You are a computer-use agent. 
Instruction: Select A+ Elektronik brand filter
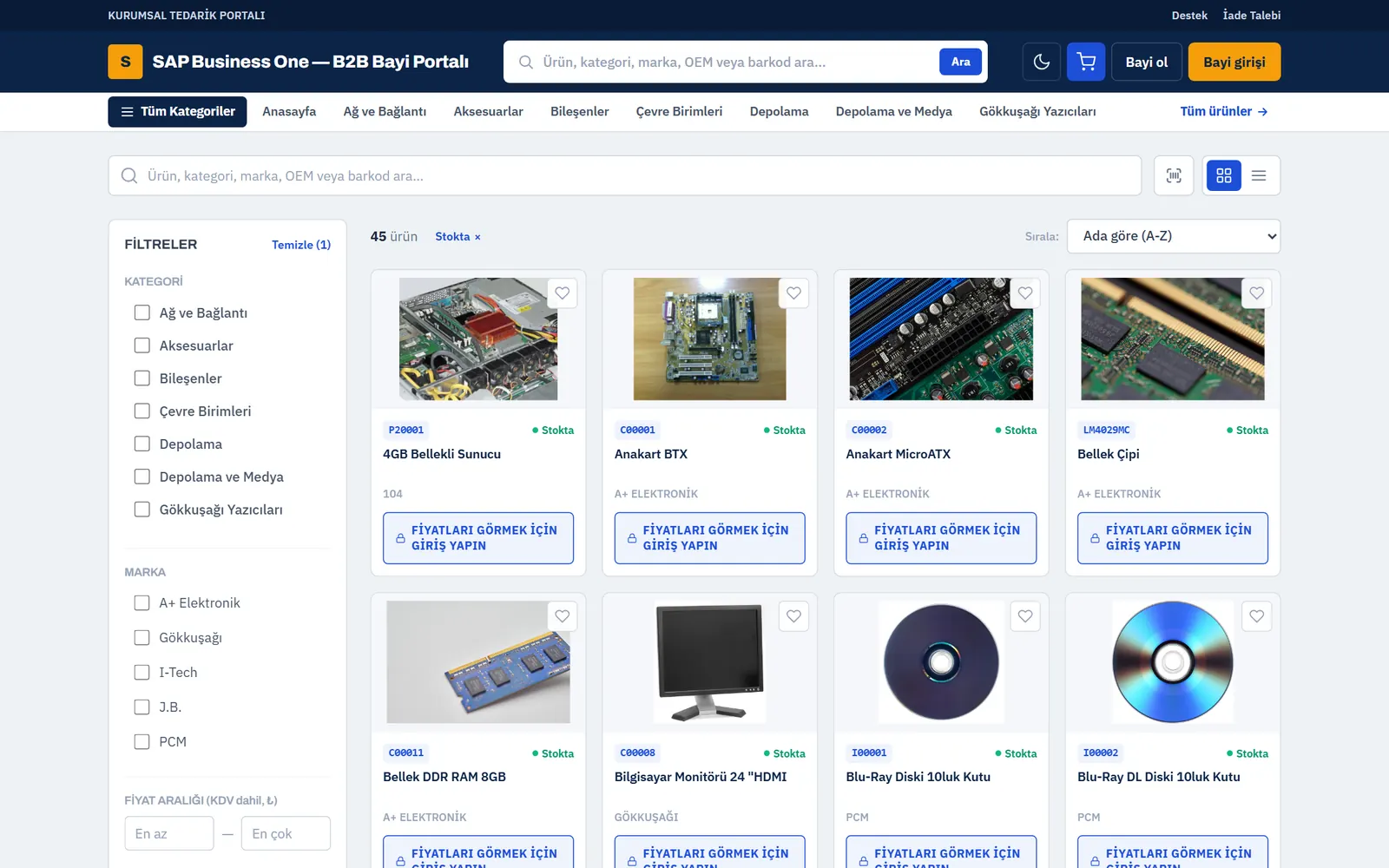click(142, 602)
